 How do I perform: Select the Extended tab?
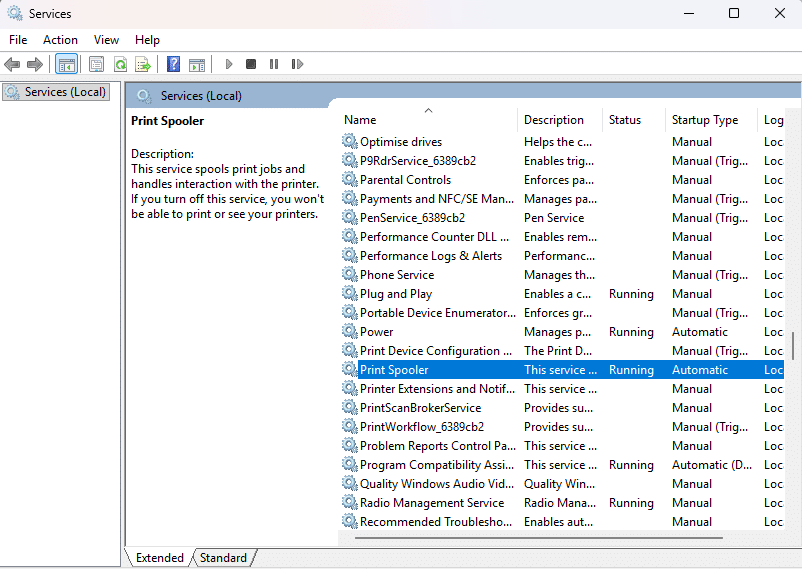pyautogui.click(x=160, y=558)
